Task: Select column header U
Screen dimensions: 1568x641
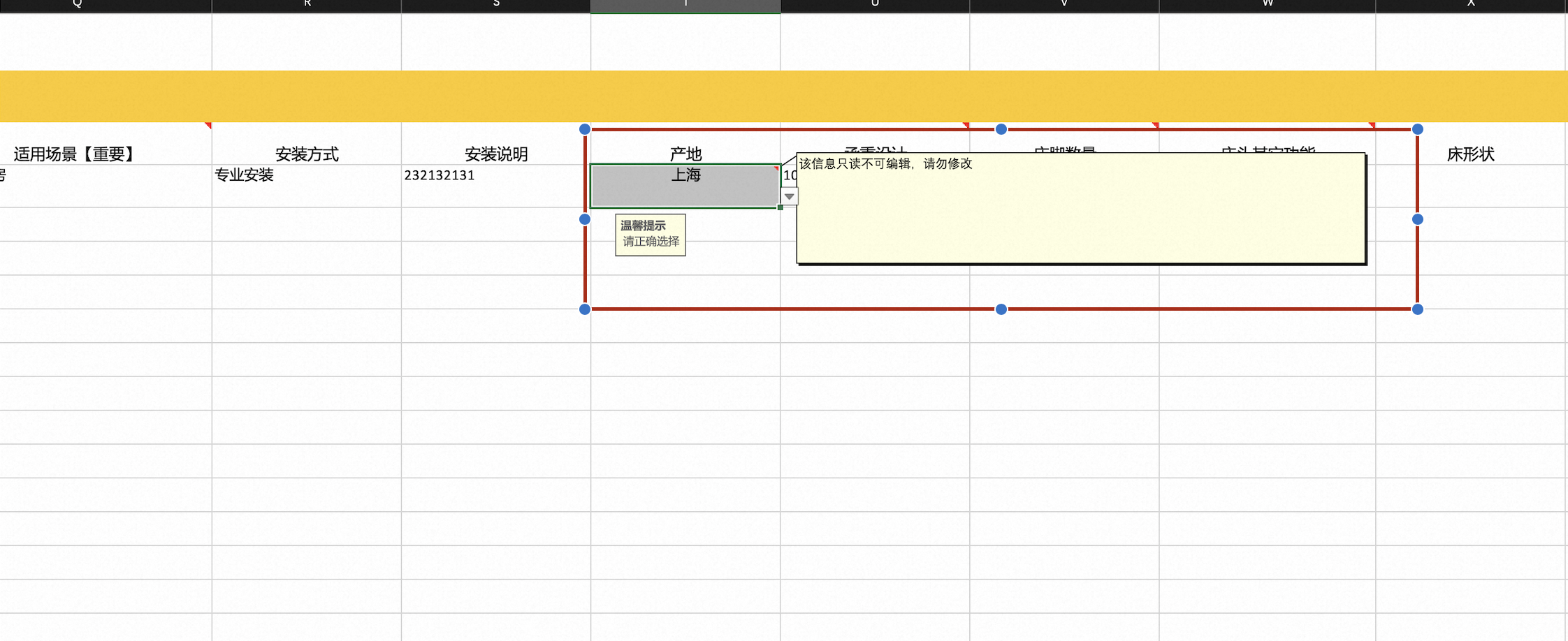Action: point(875,6)
